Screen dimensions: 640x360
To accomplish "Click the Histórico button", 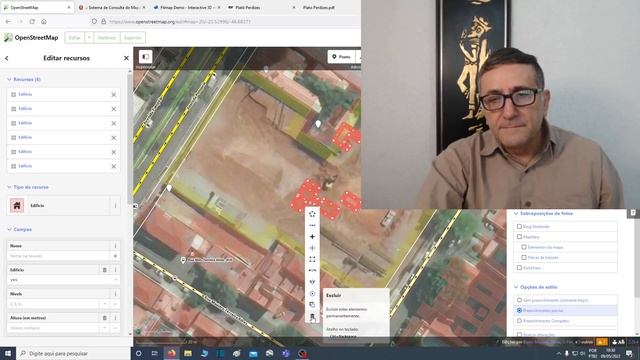I will 107,38.
